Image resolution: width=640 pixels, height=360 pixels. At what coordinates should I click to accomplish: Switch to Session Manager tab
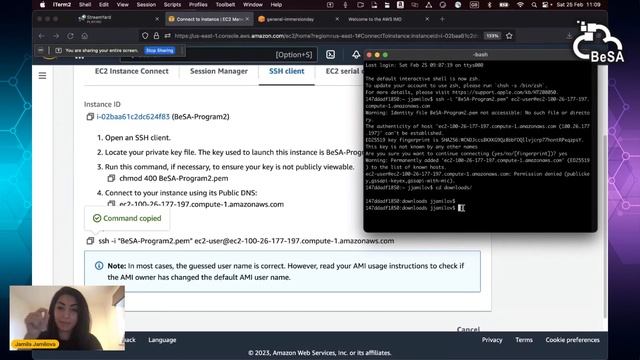(219, 71)
